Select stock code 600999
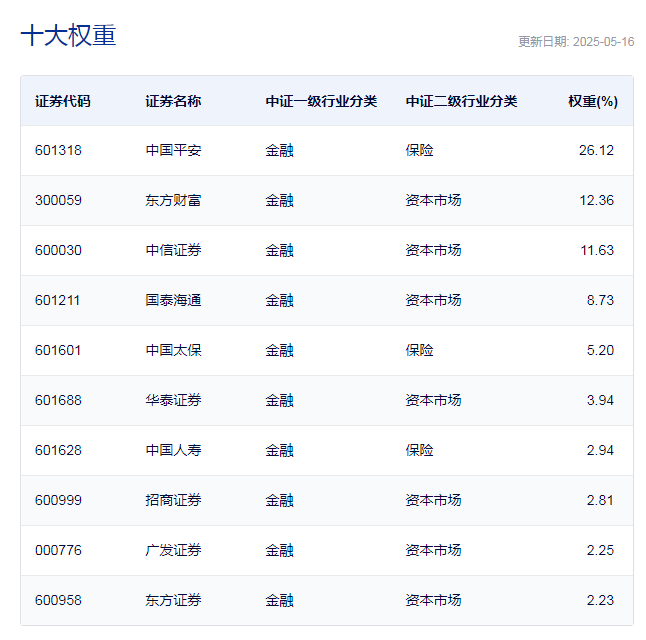646x640 pixels. [x=58, y=500]
